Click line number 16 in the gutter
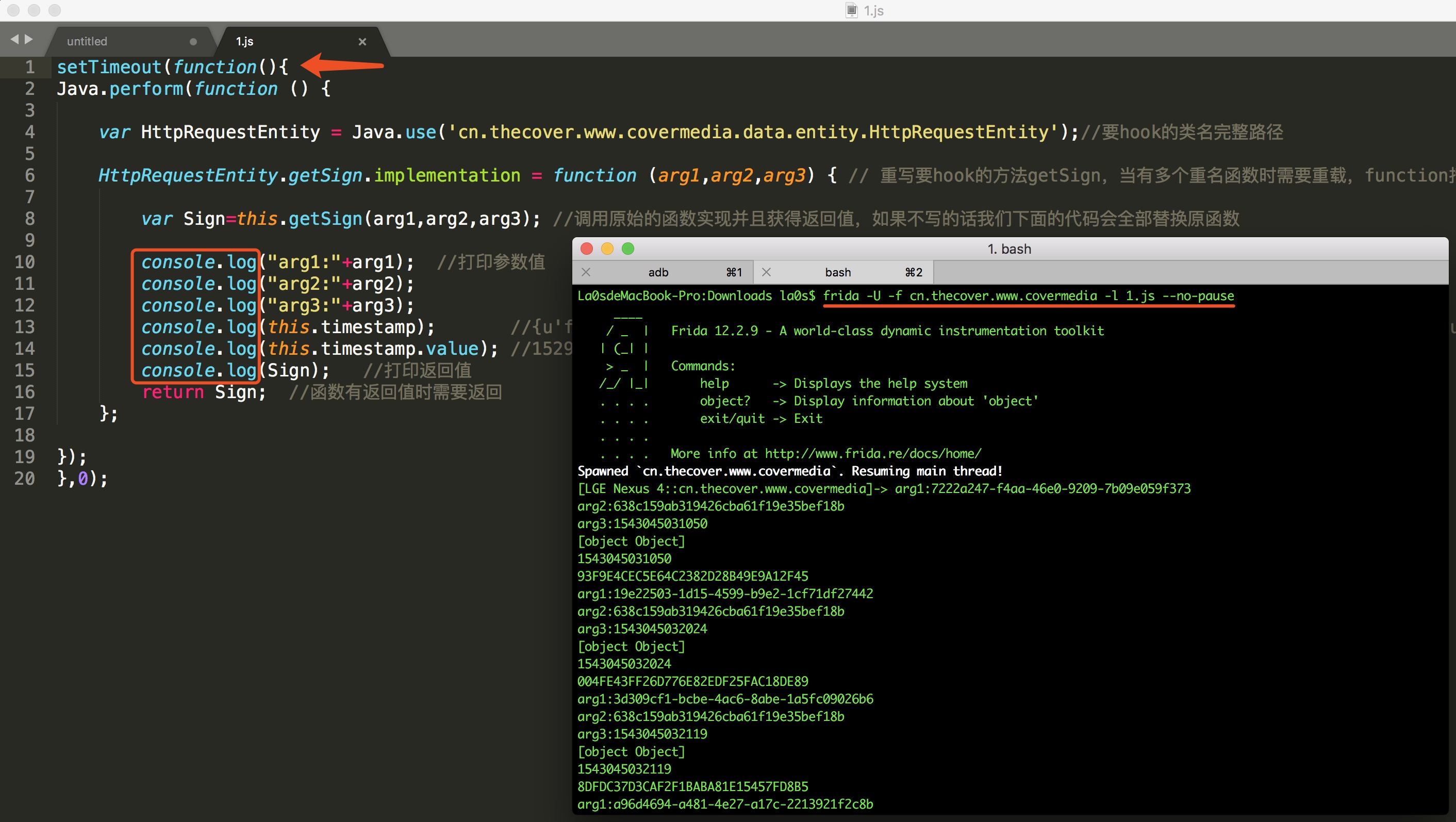The width and height of the screenshot is (1456, 822). point(24,392)
